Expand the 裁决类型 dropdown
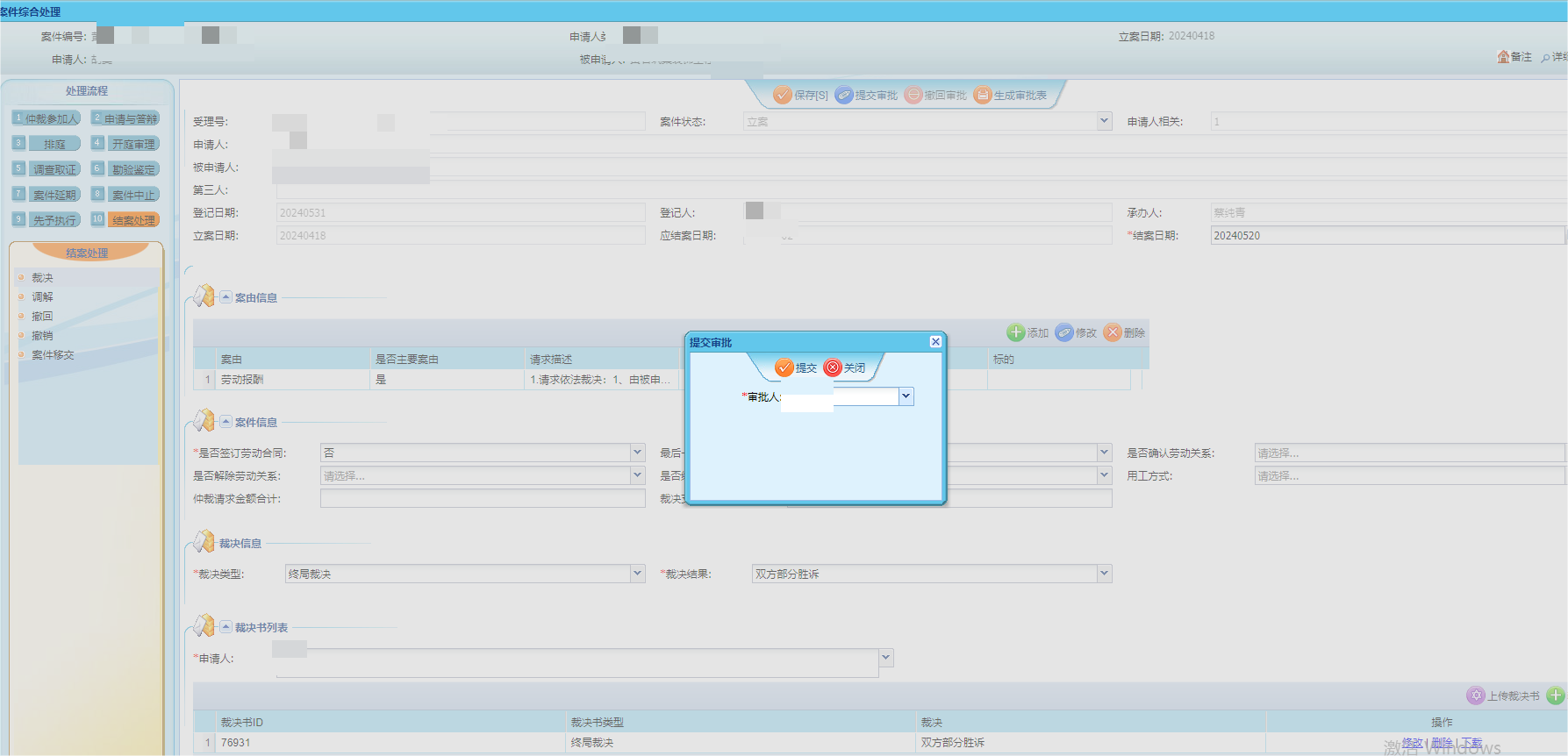Screen dimensions: 1568x756 tap(638, 574)
